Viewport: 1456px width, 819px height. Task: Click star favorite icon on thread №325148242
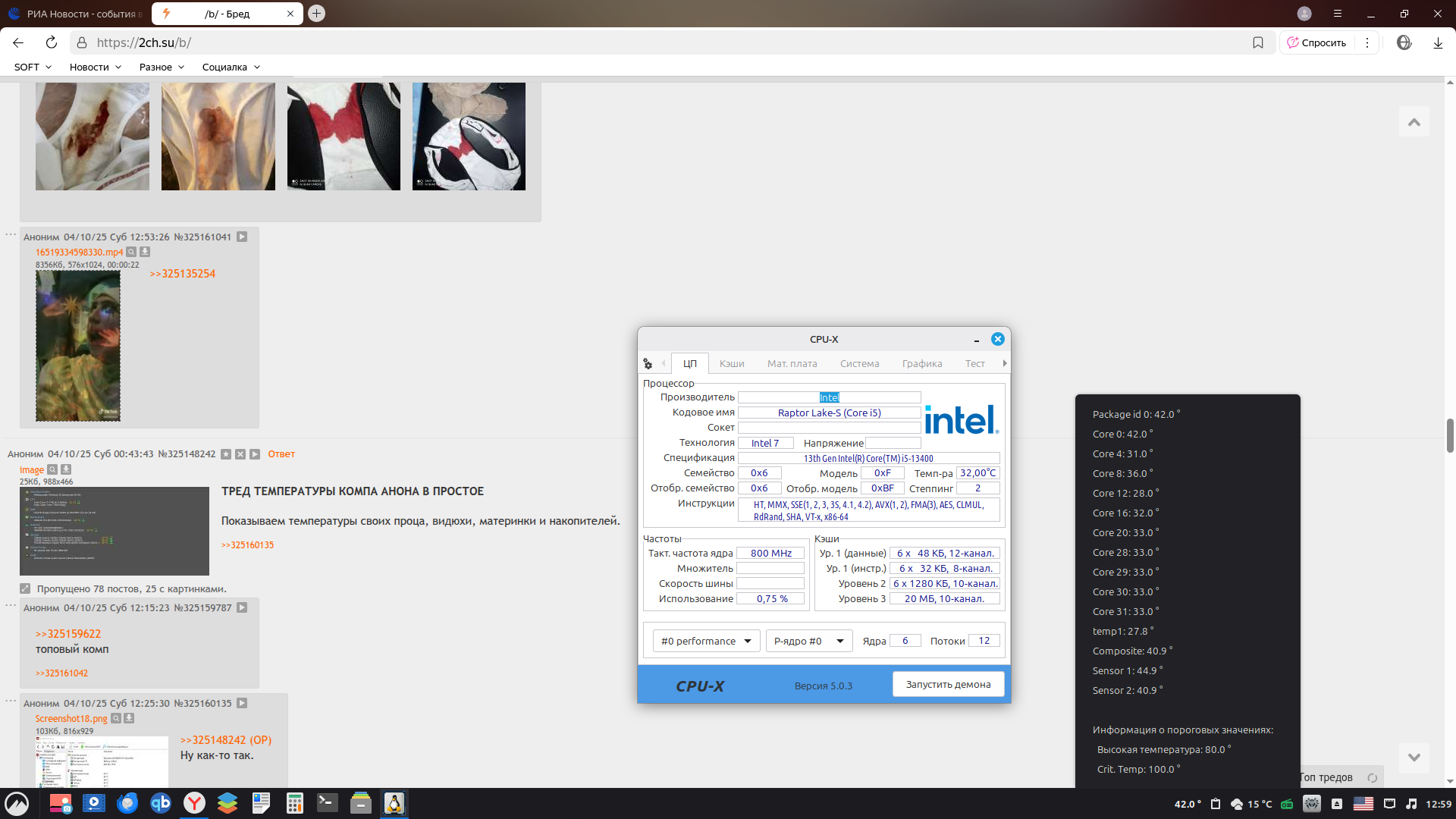[226, 454]
